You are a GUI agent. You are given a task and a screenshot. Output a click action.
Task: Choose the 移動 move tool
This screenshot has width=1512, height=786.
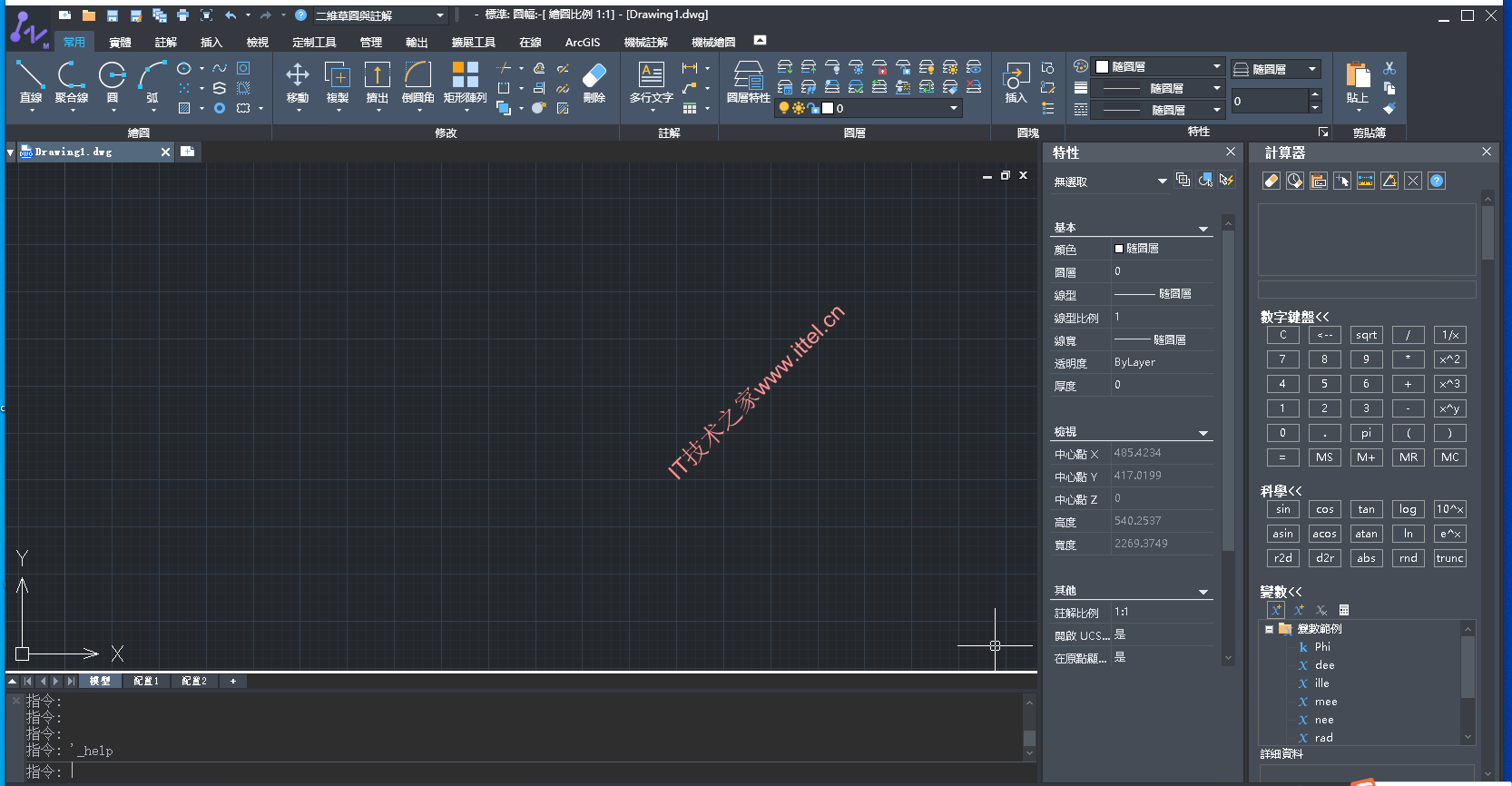click(298, 83)
